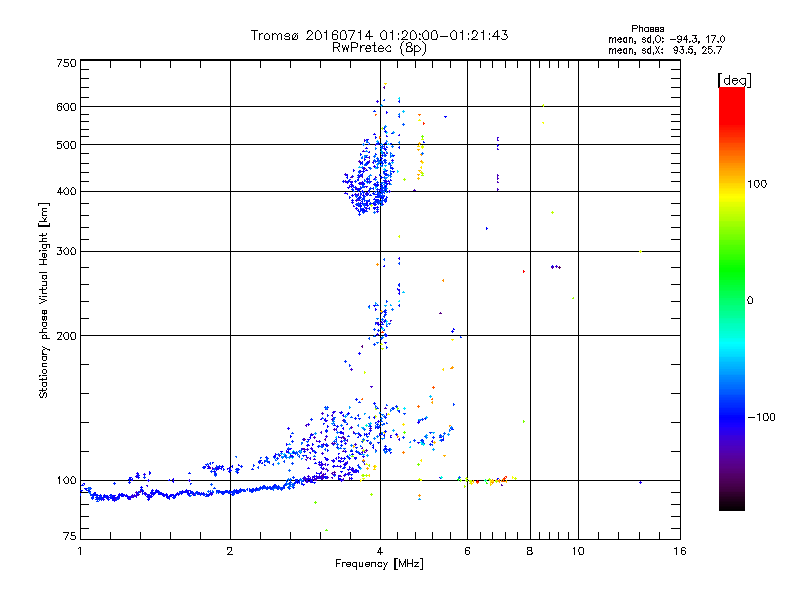The height and width of the screenshot is (600, 800).
Task: Click y-axis tick label '75'
Action: click(x=70, y=536)
